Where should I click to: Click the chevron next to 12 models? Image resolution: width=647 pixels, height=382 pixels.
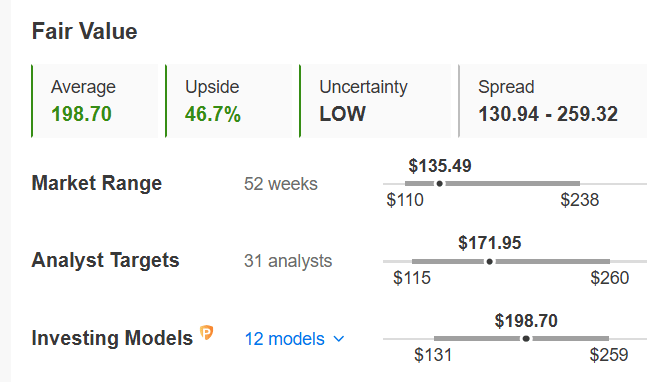coord(339,339)
